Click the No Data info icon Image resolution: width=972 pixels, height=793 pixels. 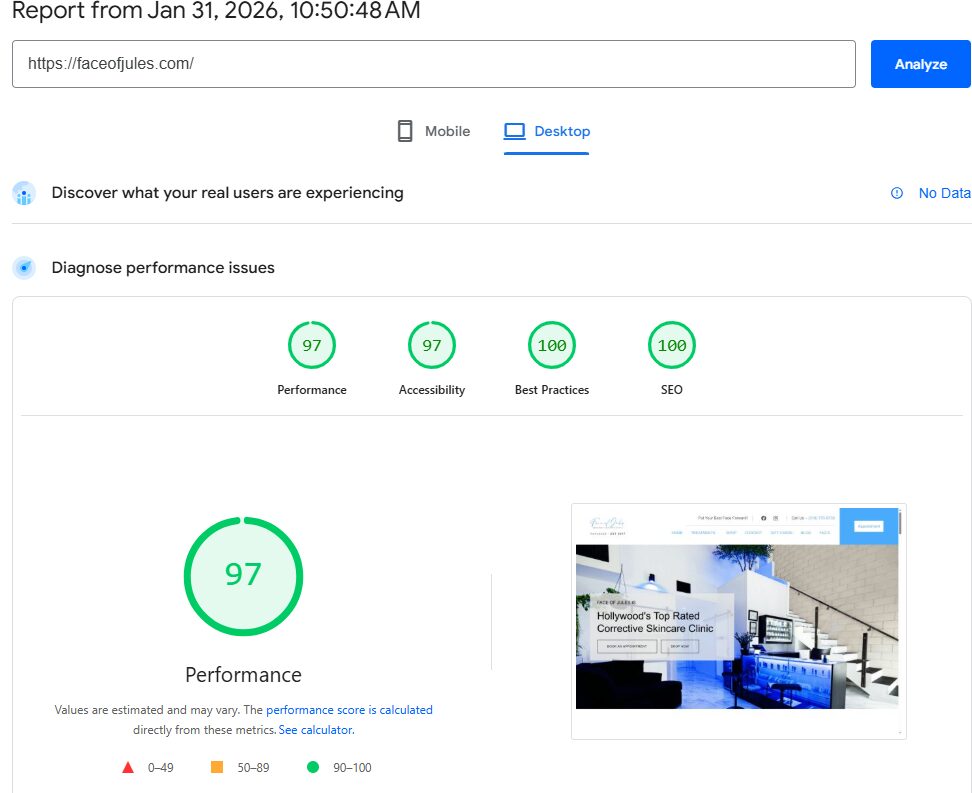pos(897,193)
